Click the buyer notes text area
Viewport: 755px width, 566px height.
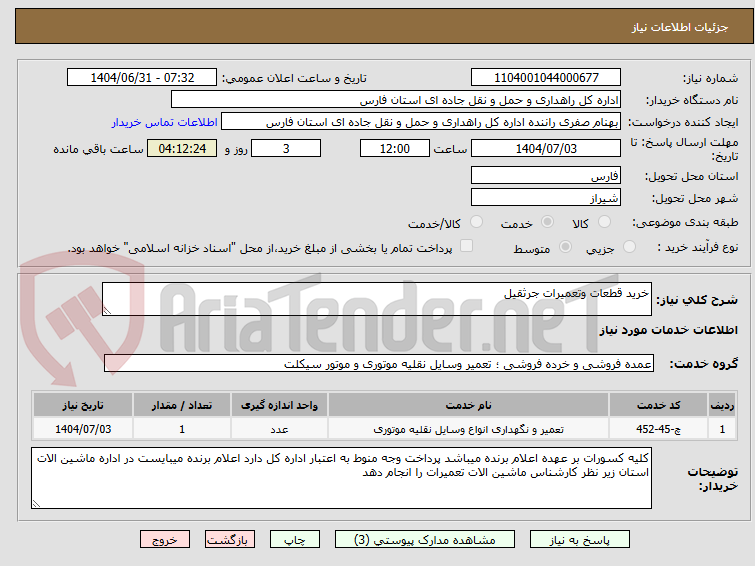click(x=341, y=478)
